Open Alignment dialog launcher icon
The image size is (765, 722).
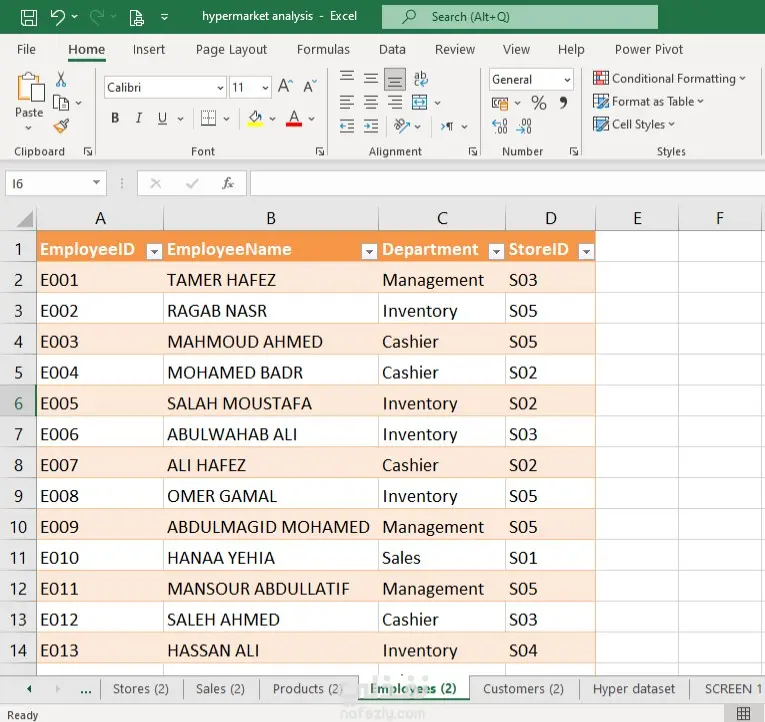click(x=473, y=152)
